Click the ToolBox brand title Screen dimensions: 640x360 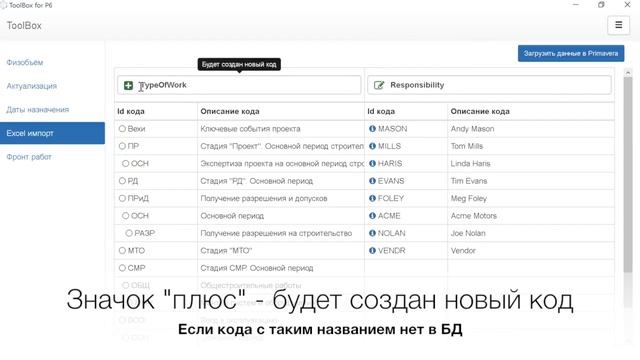coord(24,25)
